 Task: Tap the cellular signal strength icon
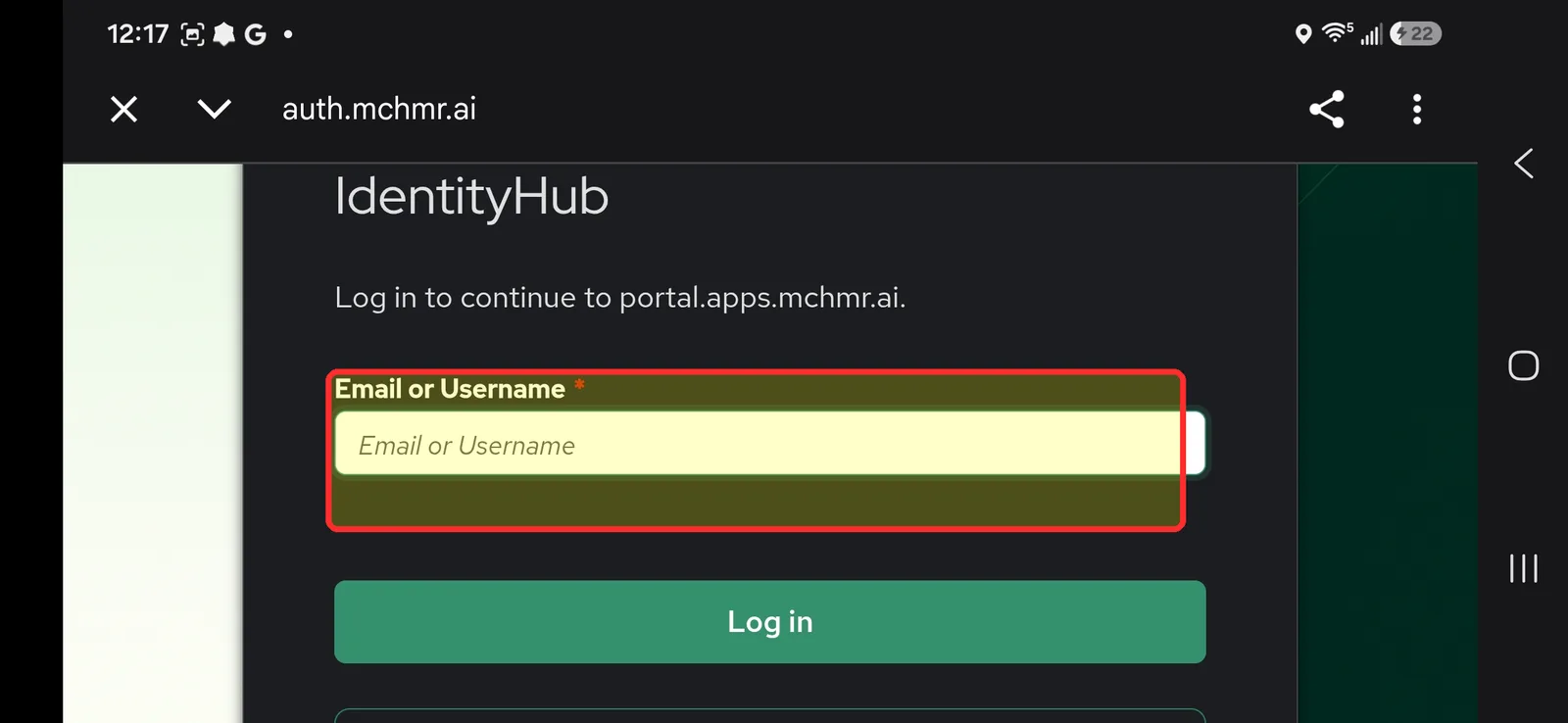click(1371, 35)
